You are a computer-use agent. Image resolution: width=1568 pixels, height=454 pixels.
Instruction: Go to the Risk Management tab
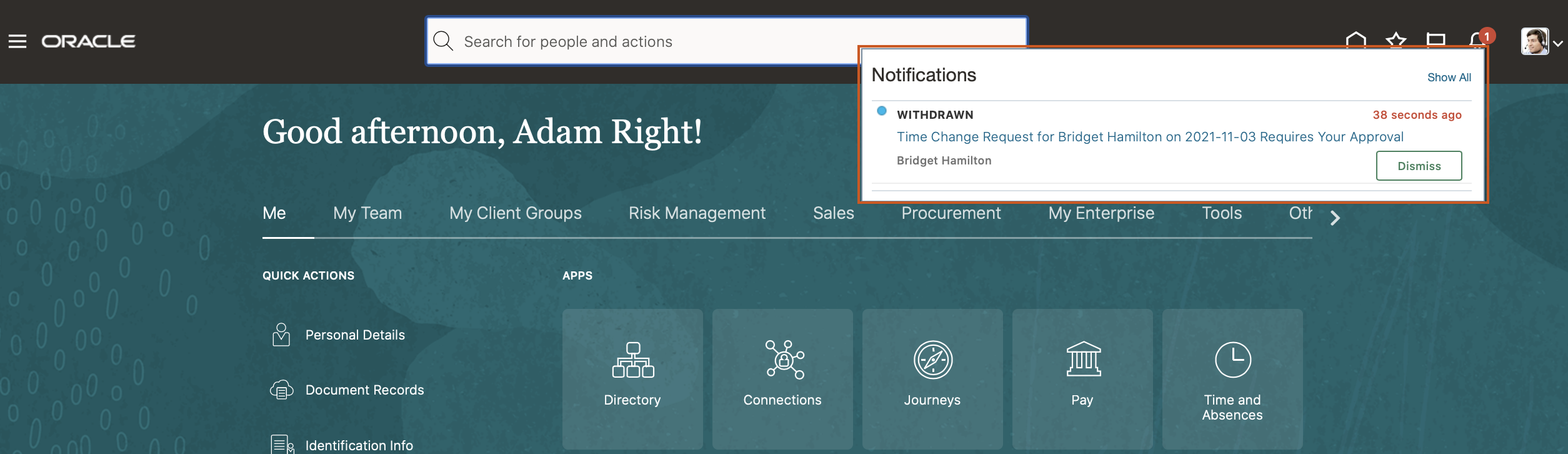coord(697,213)
